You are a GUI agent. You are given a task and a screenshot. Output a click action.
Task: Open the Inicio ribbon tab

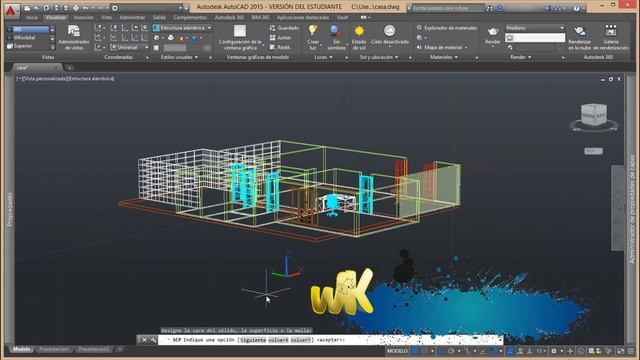31,18
